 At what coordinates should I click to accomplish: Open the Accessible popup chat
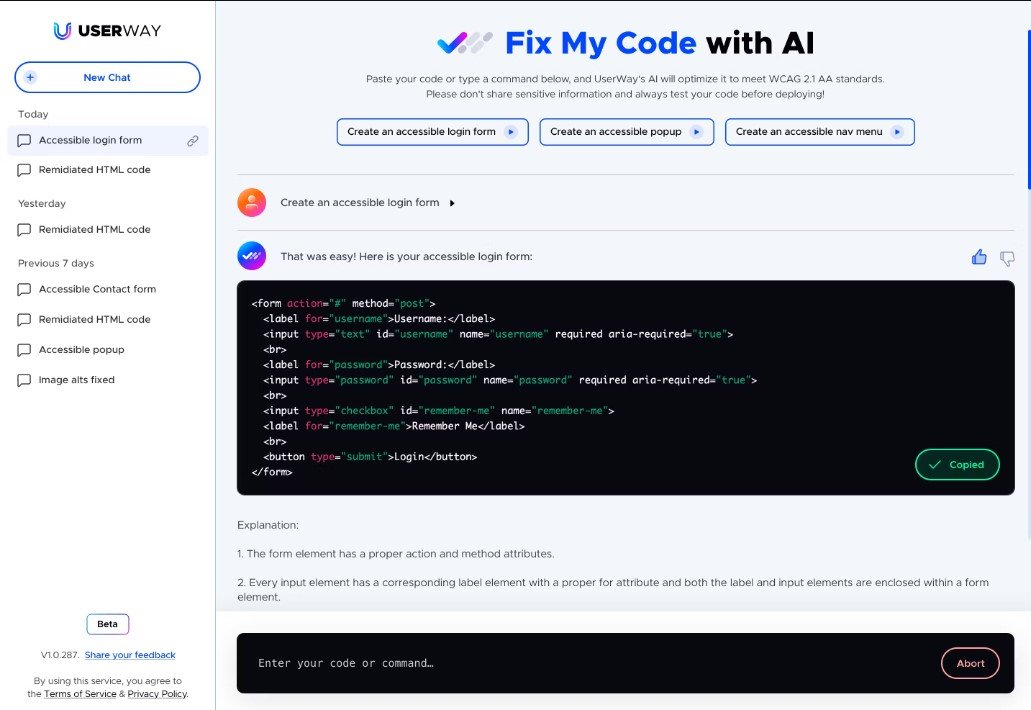(82, 350)
